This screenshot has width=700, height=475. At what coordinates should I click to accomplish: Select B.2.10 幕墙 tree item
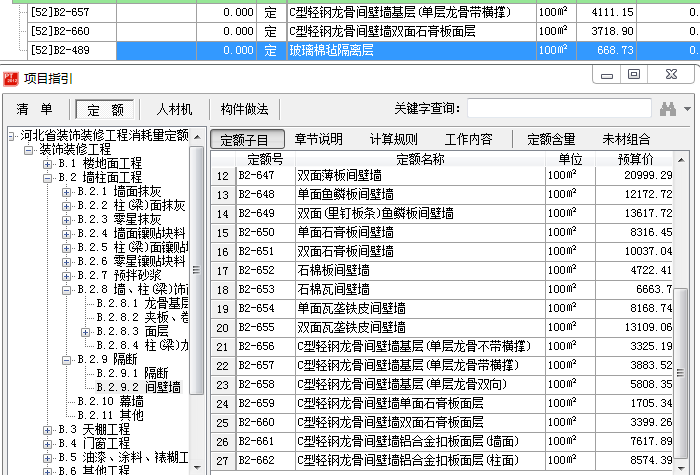[x=110, y=401]
